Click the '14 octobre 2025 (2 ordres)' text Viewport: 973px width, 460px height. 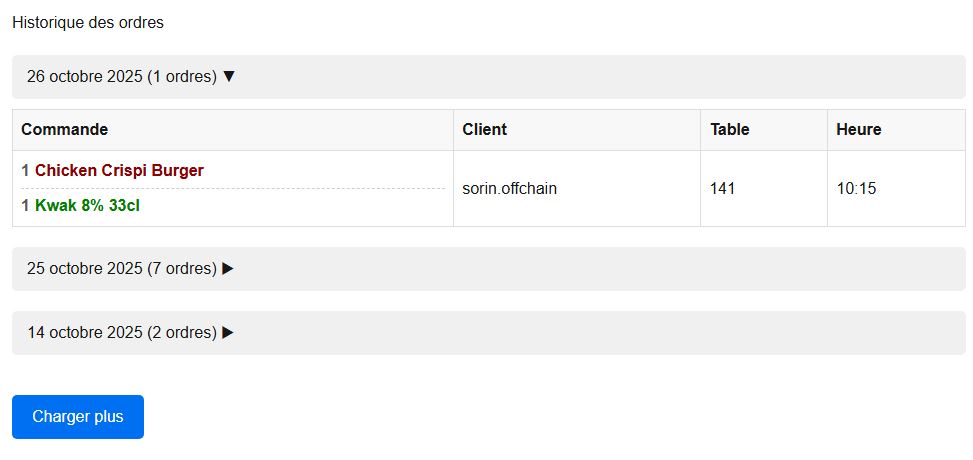point(121,333)
